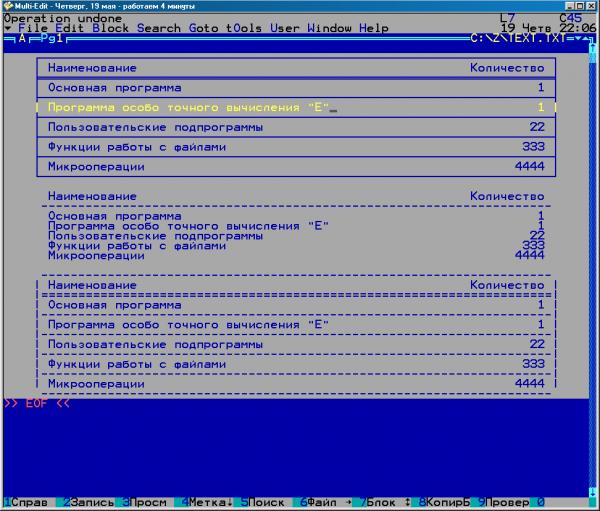Place cursor on the EOF marker line
Image resolution: width=600 pixels, height=511 pixels.
point(37,403)
